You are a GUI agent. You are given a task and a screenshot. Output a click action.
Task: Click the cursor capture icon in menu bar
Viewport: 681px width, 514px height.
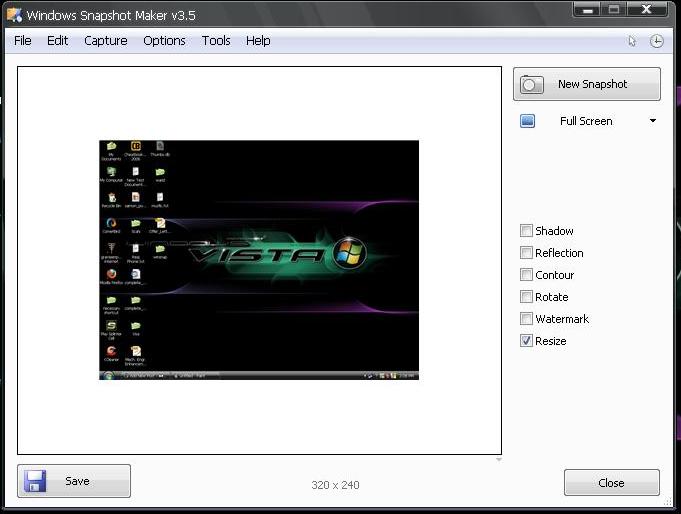(x=632, y=41)
